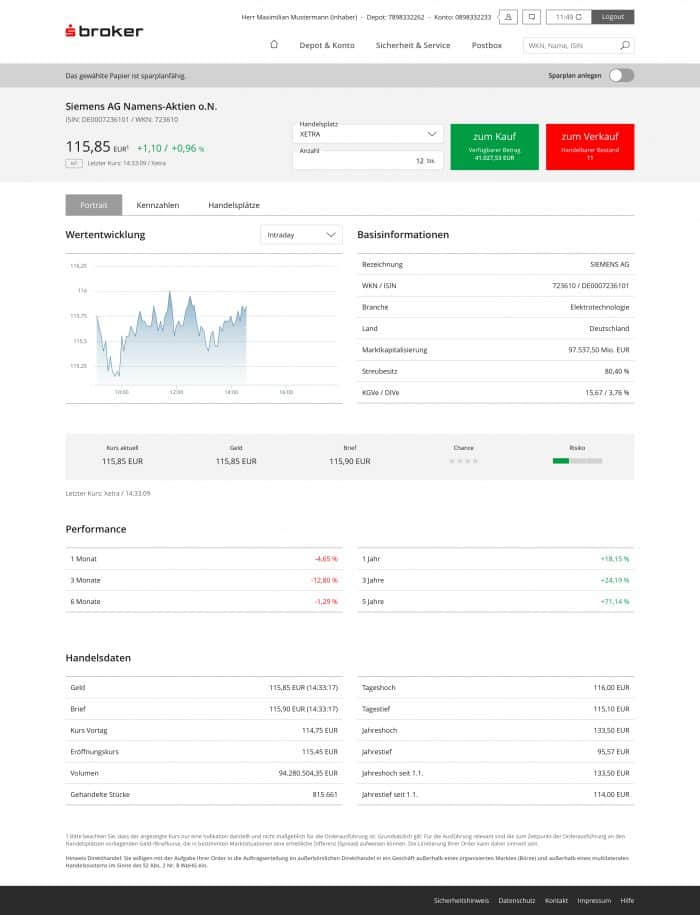The width and height of the screenshot is (700, 915).
Task: Click the Logout button
Action: click(612, 17)
